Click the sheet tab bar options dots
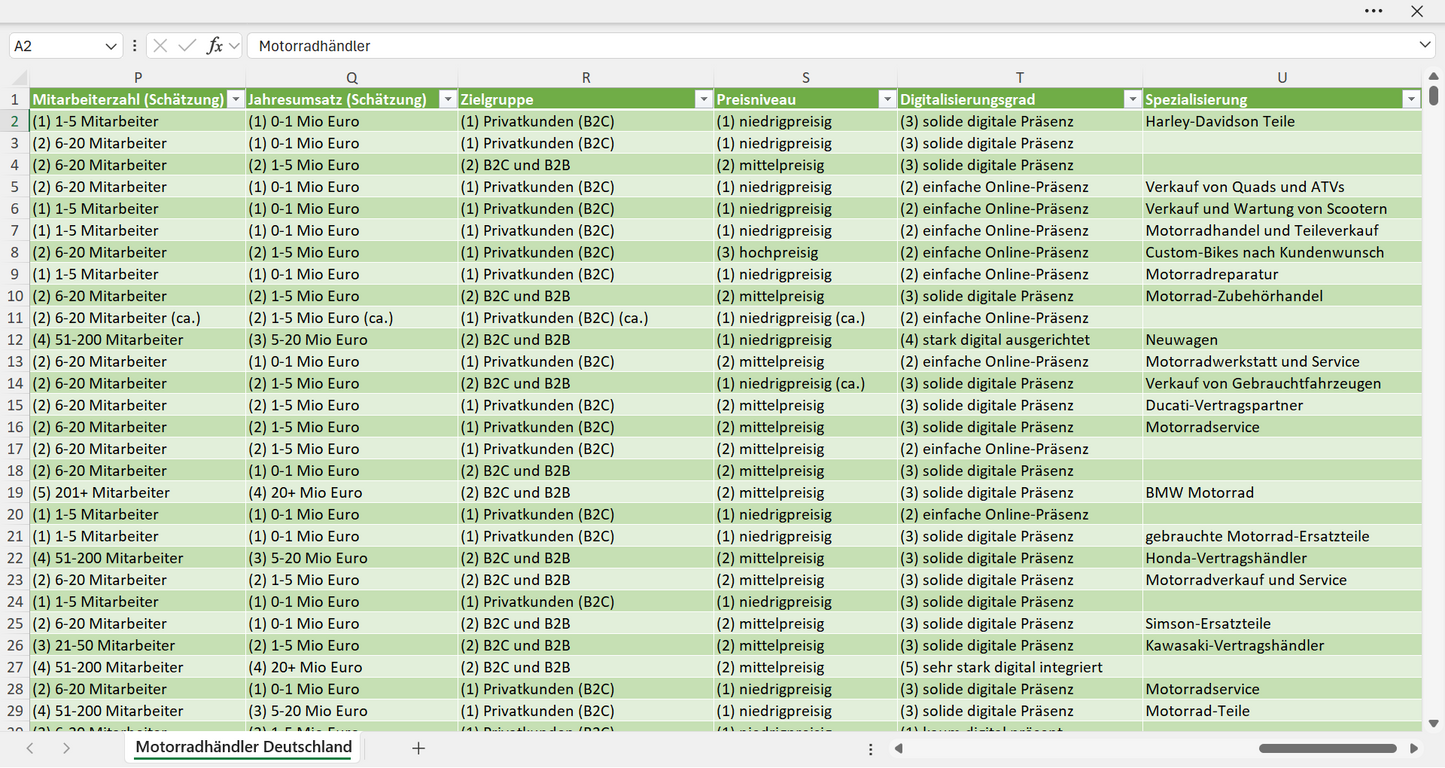The width and height of the screenshot is (1445, 768). [x=871, y=748]
